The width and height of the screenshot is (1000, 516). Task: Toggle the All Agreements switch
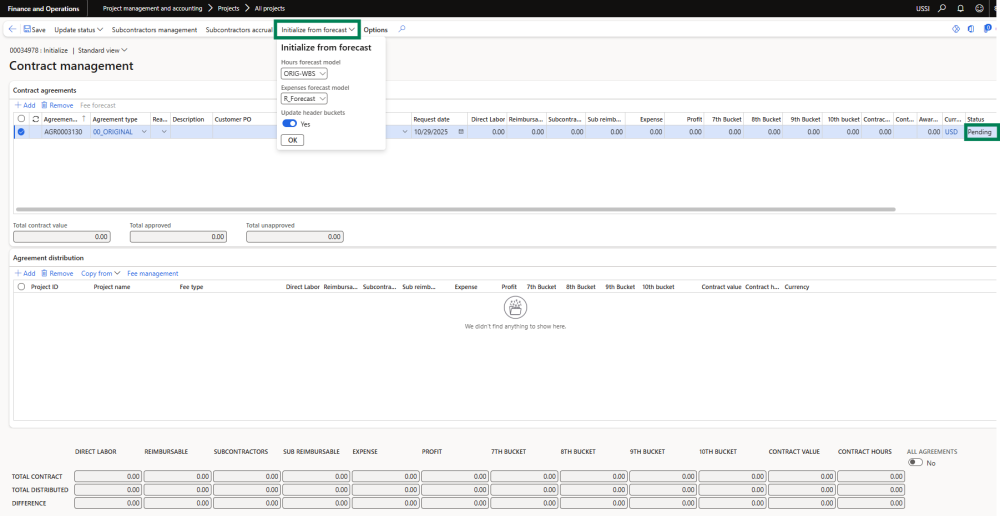(x=915, y=462)
